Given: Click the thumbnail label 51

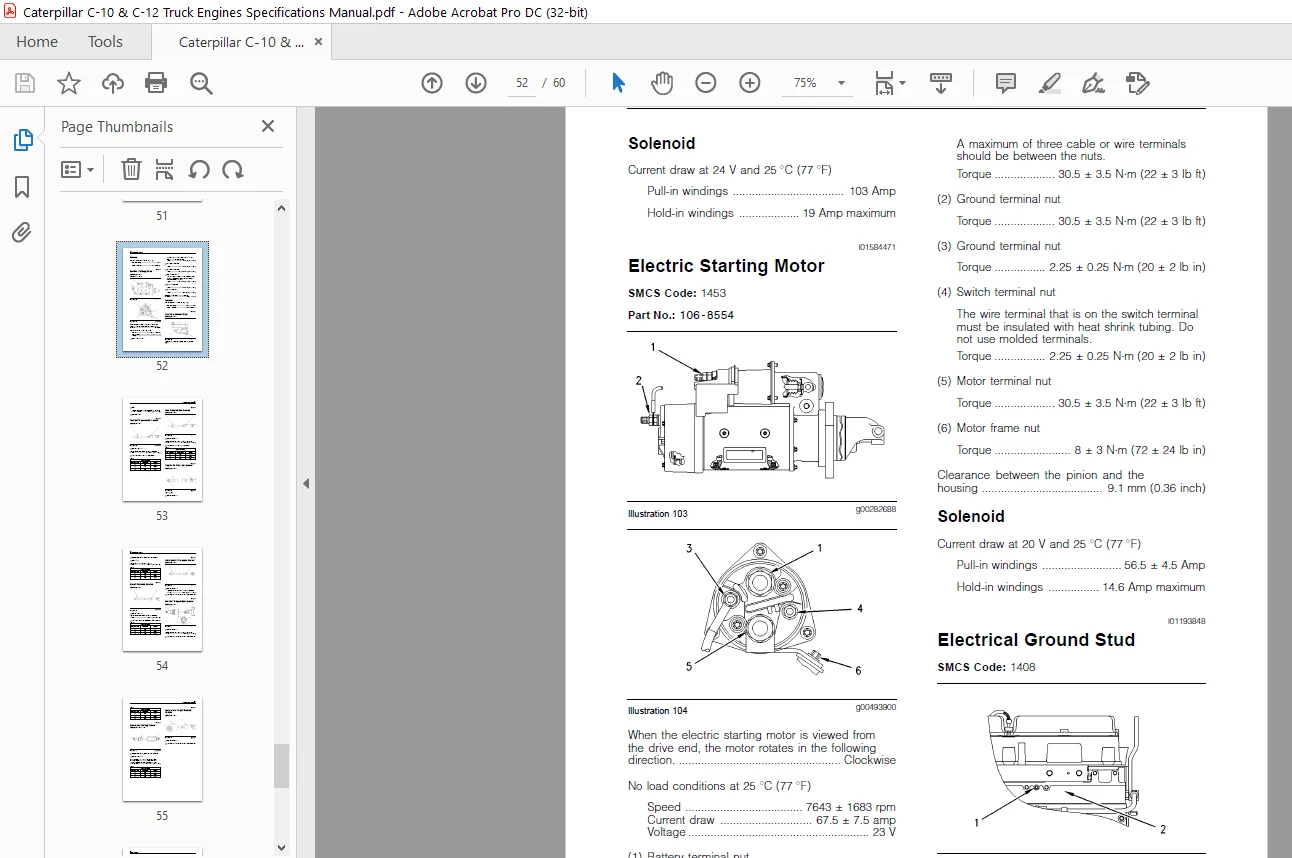Looking at the screenshot, I should point(162,216).
